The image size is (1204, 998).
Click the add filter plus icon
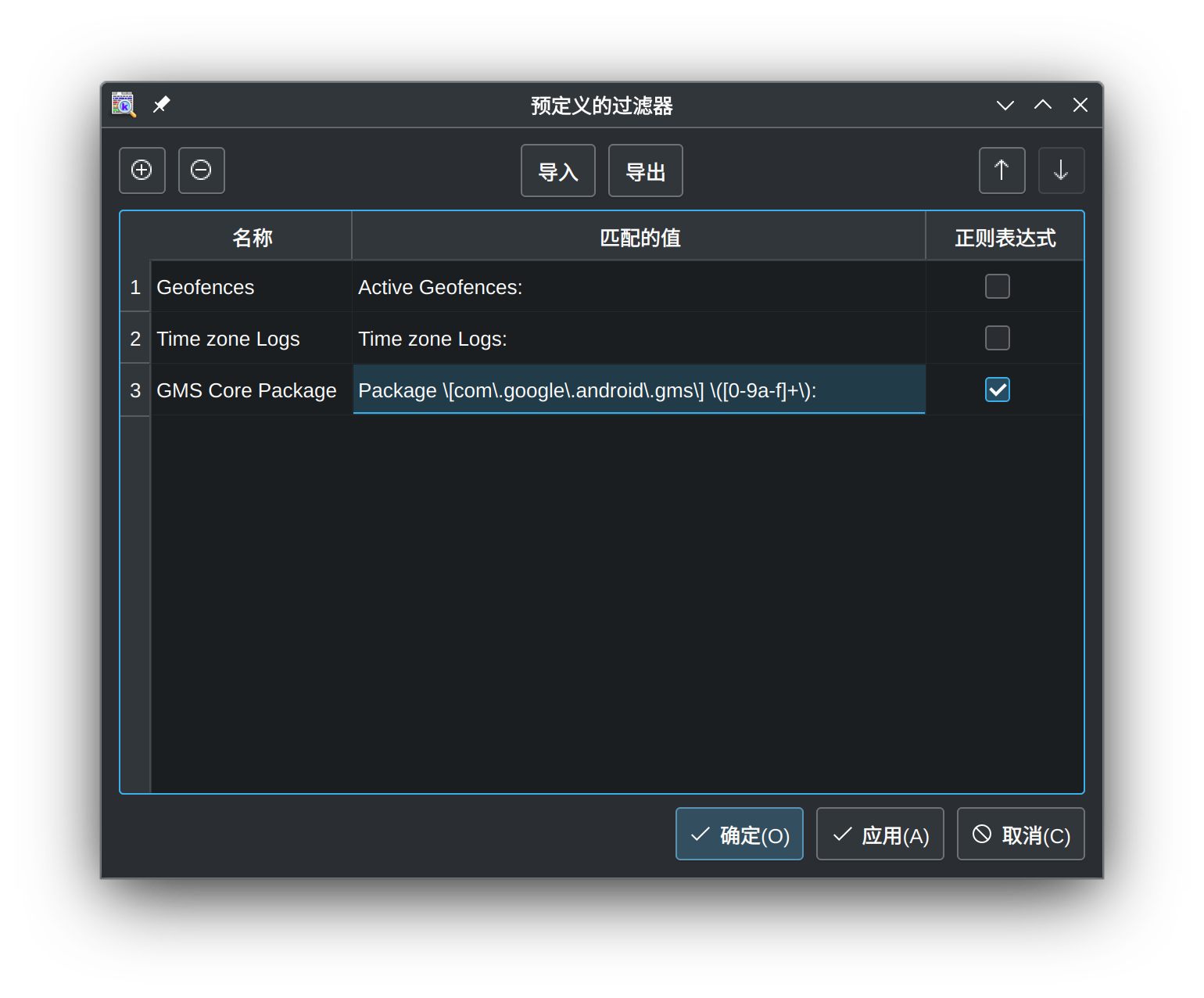point(142,171)
